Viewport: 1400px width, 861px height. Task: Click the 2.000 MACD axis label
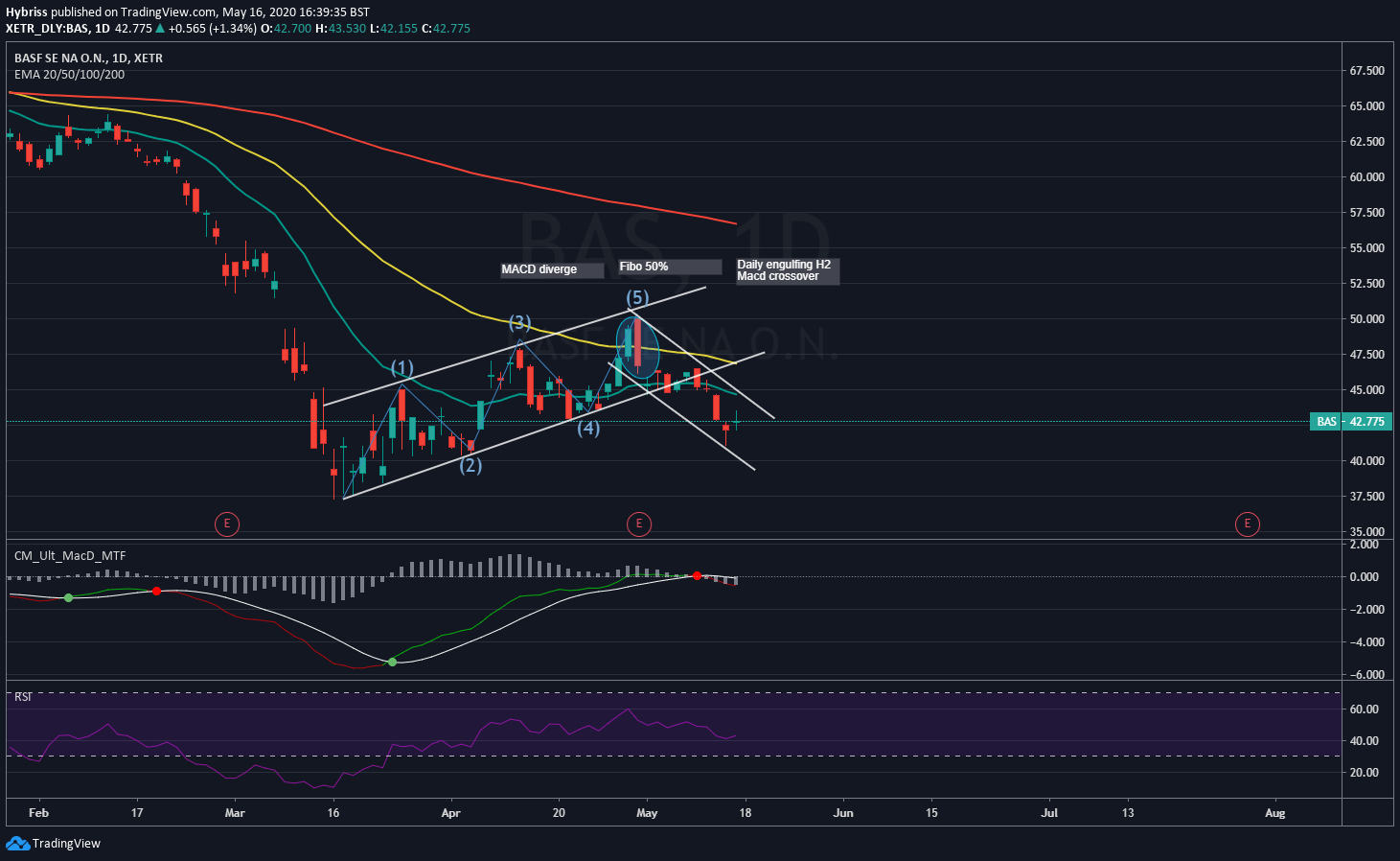tap(1364, 545)
